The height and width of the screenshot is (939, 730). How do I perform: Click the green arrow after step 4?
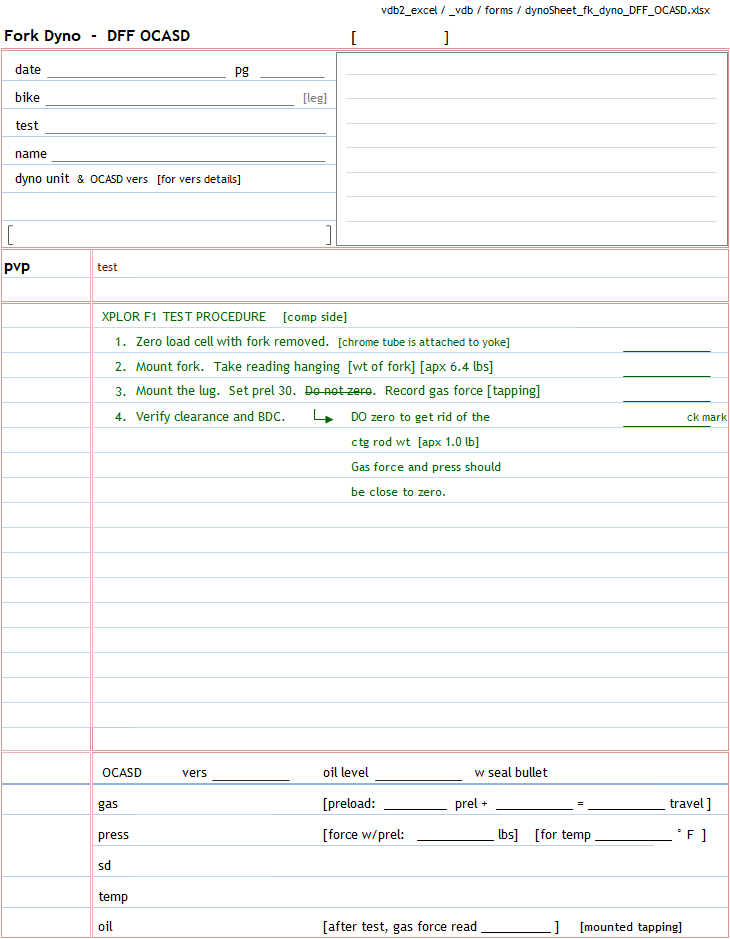pos(323,418)
